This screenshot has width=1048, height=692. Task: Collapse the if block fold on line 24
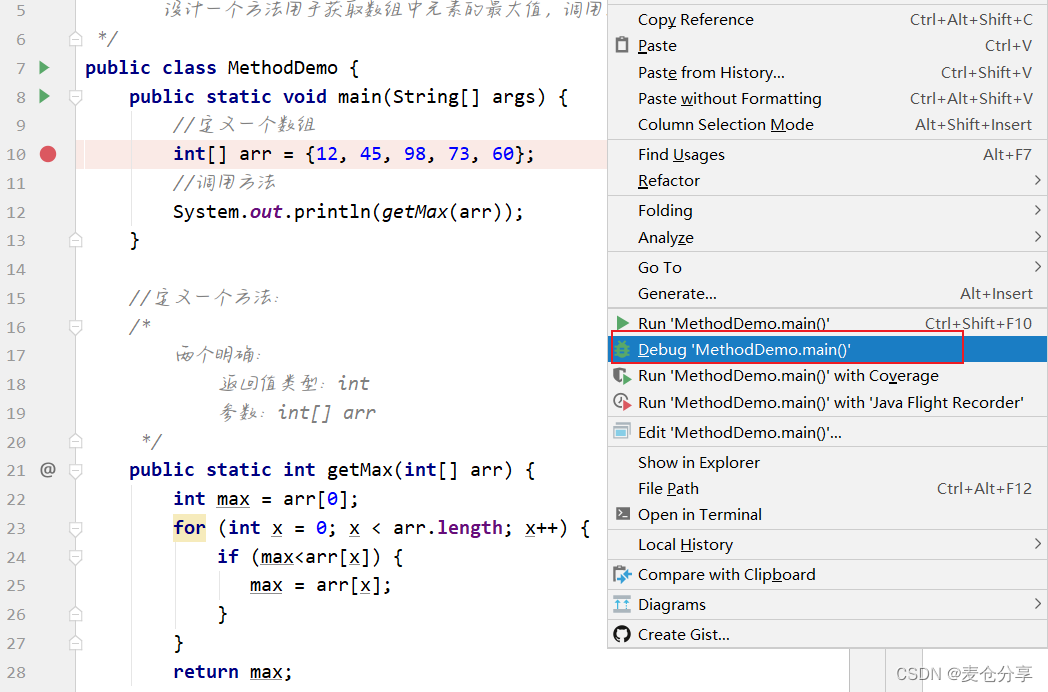(76, 557)
